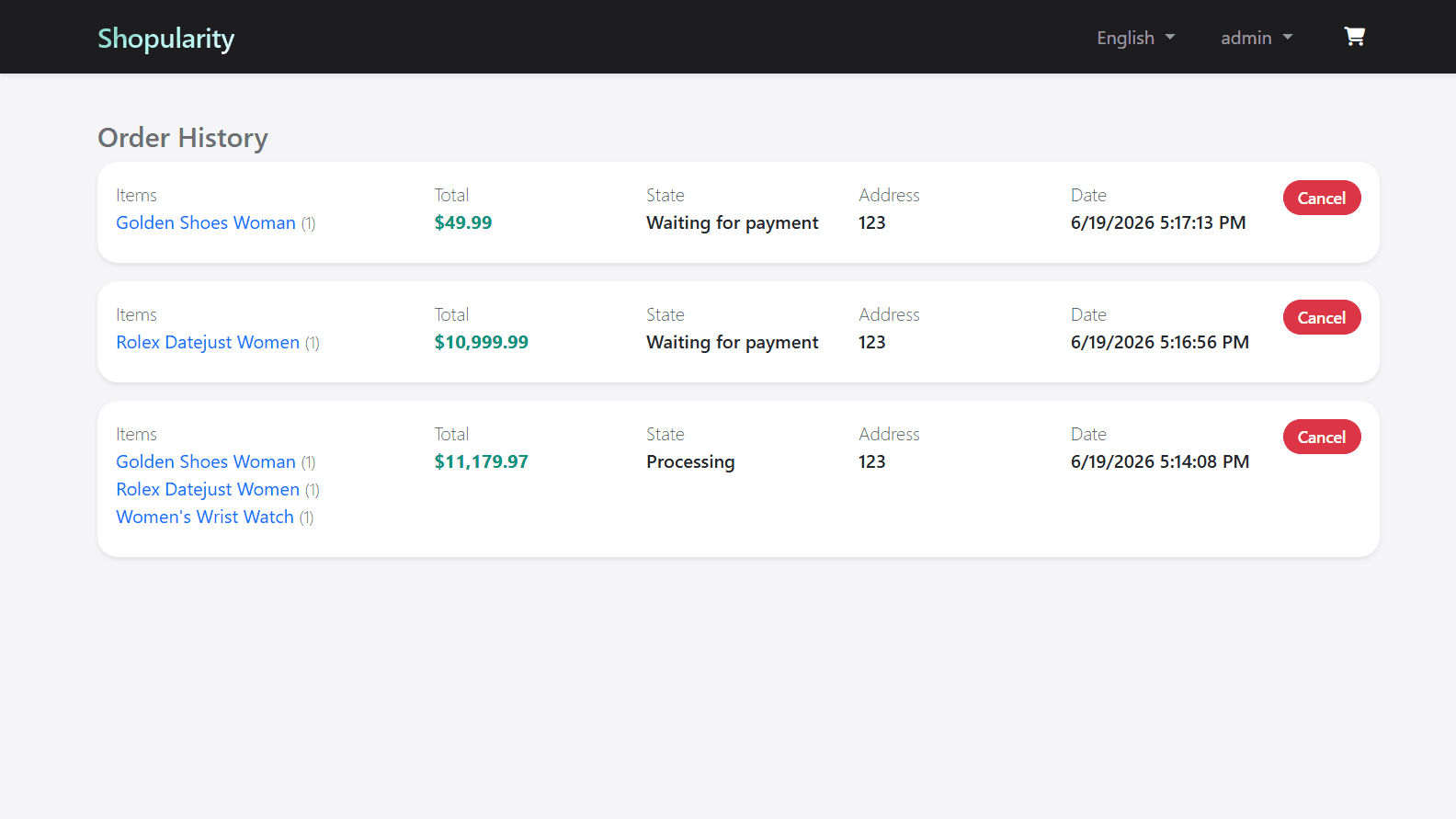Open Rolex Datejust Women in the $10,999.99 order

point(208,342)
